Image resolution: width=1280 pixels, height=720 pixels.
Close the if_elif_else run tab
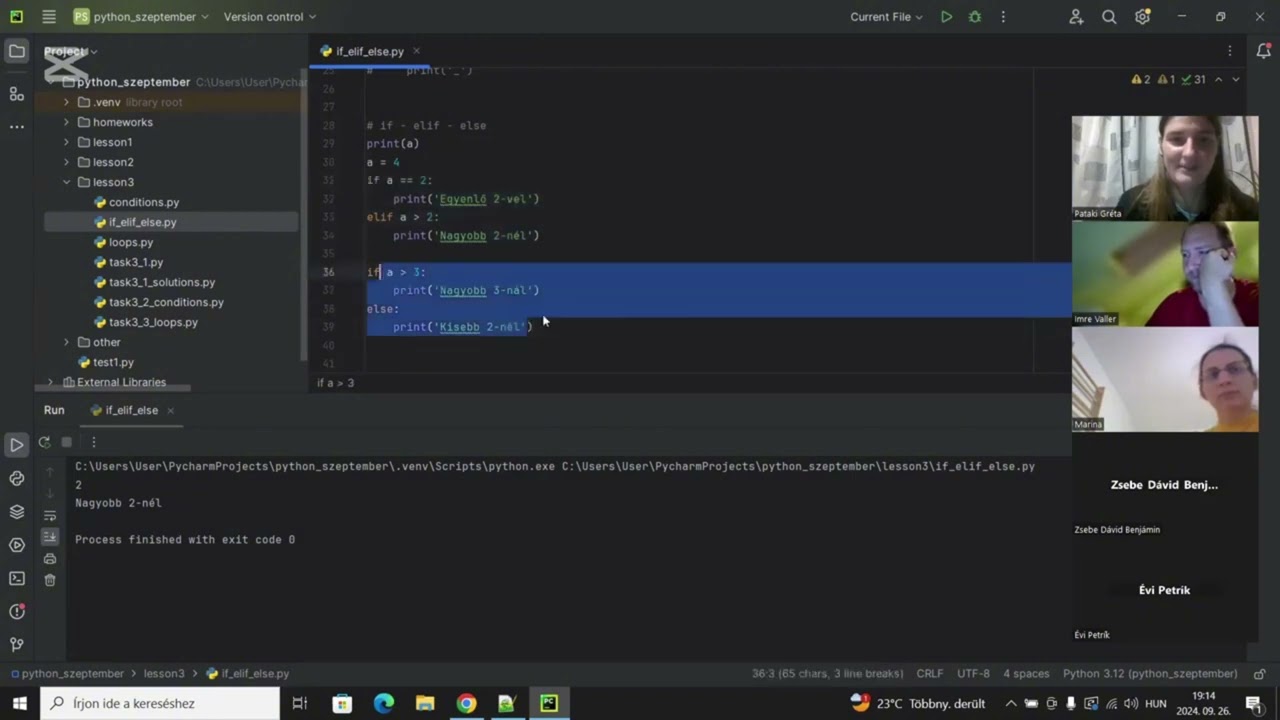[x=170, y=410]
